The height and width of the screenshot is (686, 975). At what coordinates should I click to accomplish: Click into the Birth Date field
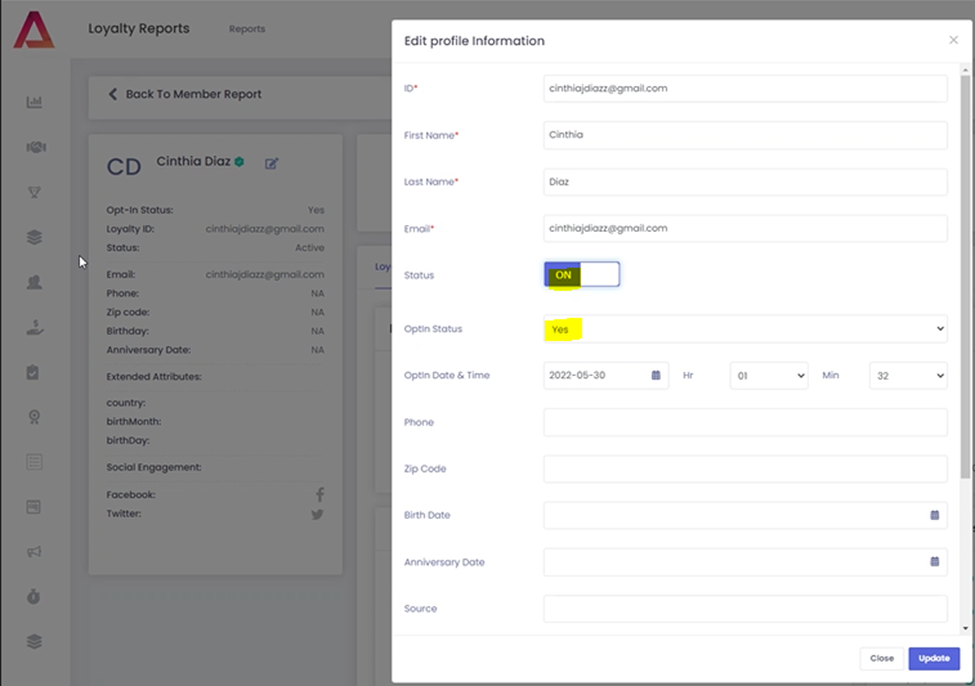coord(745,516)
